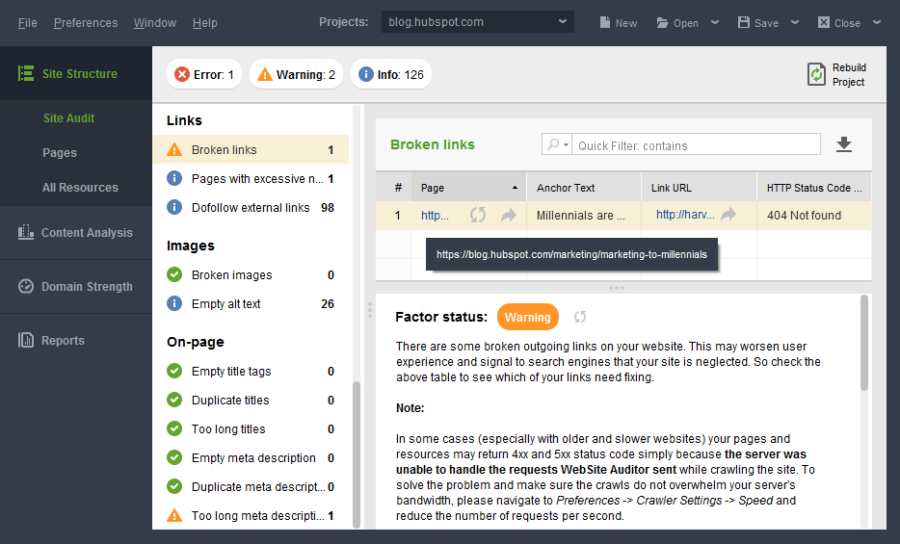
Task: Open the Help menu
Action: [205, 23]
